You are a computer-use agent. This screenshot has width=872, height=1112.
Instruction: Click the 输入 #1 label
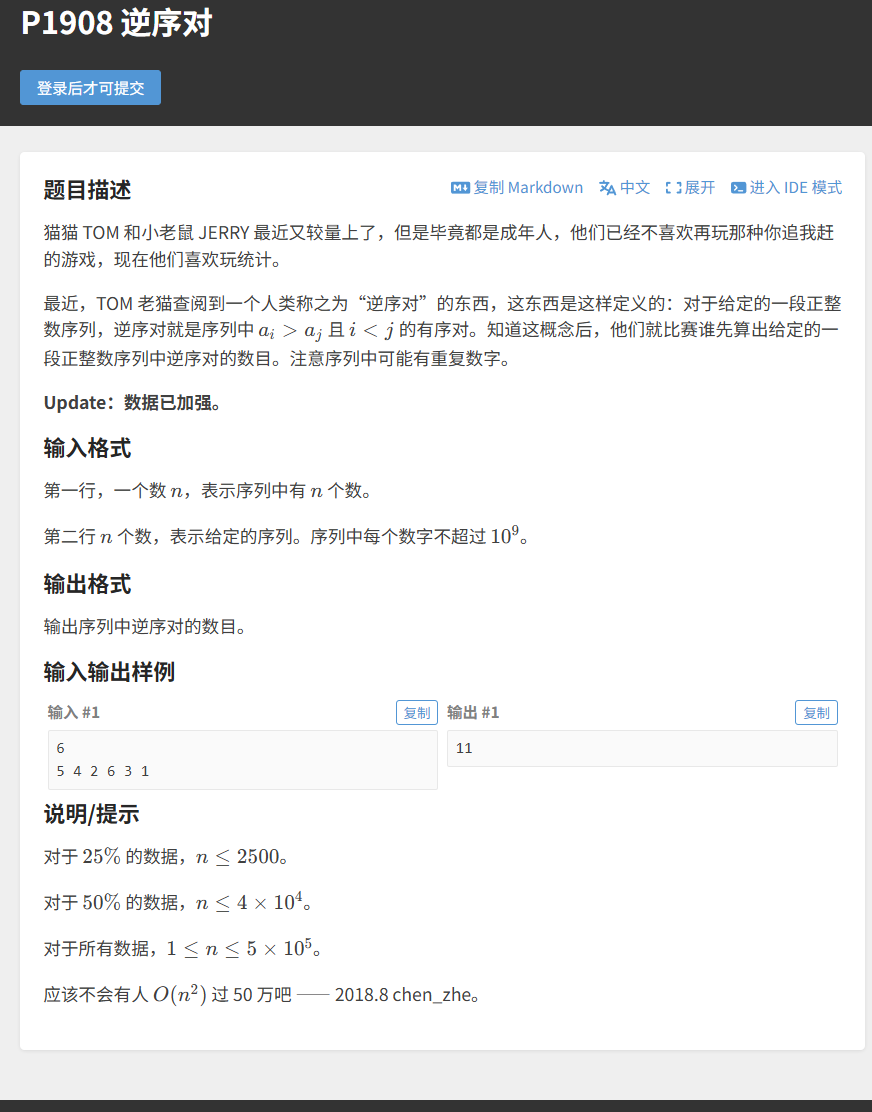pos(74,713)
